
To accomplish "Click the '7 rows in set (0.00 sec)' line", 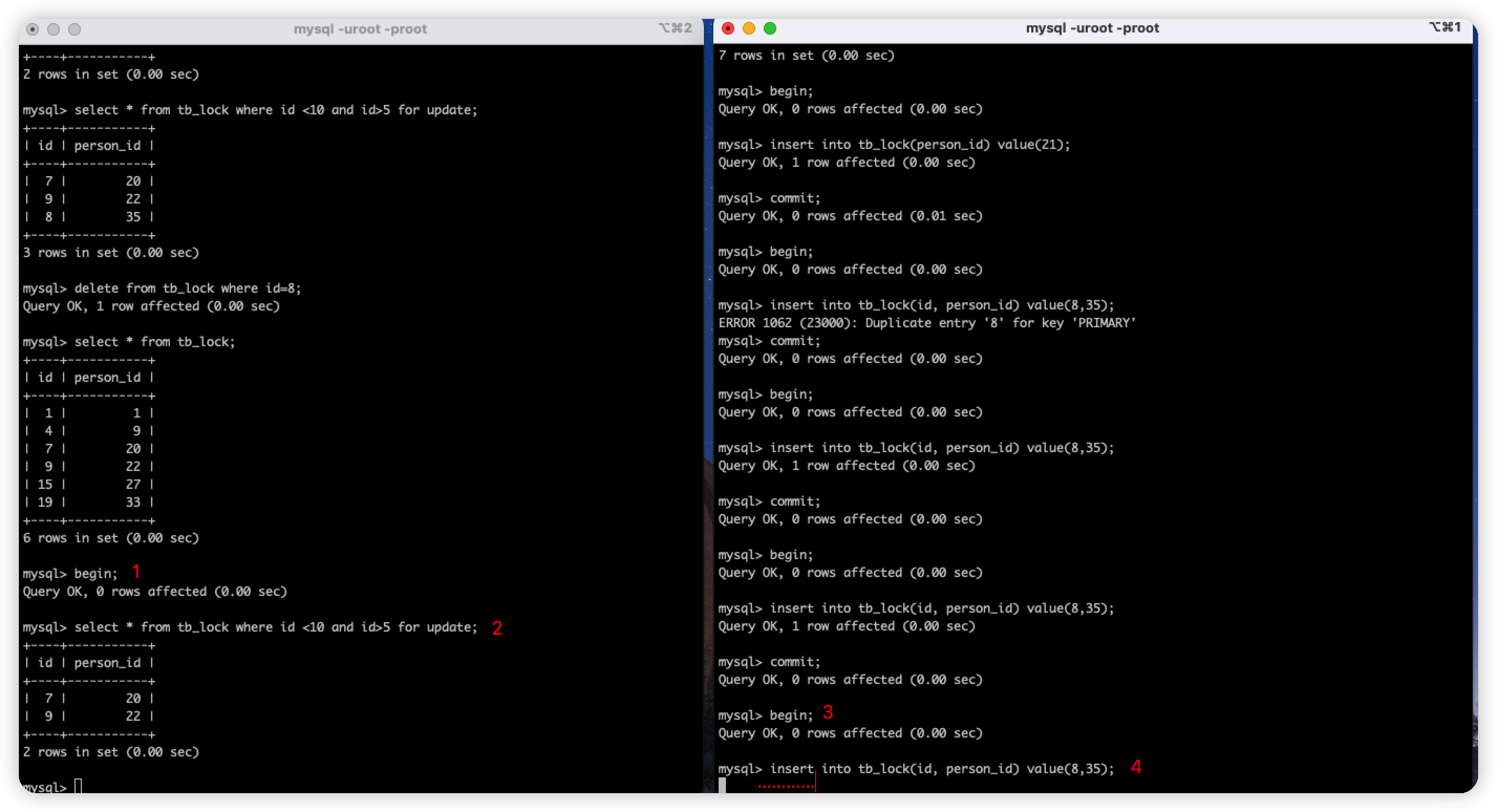I will pos(806,56).
